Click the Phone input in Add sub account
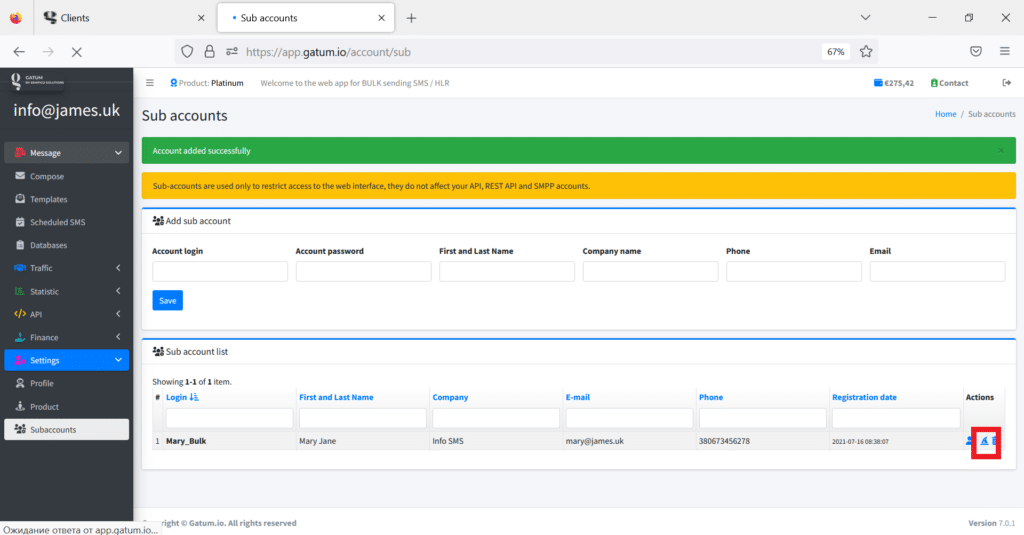1024x535 pixels. [x=793, y=272]
